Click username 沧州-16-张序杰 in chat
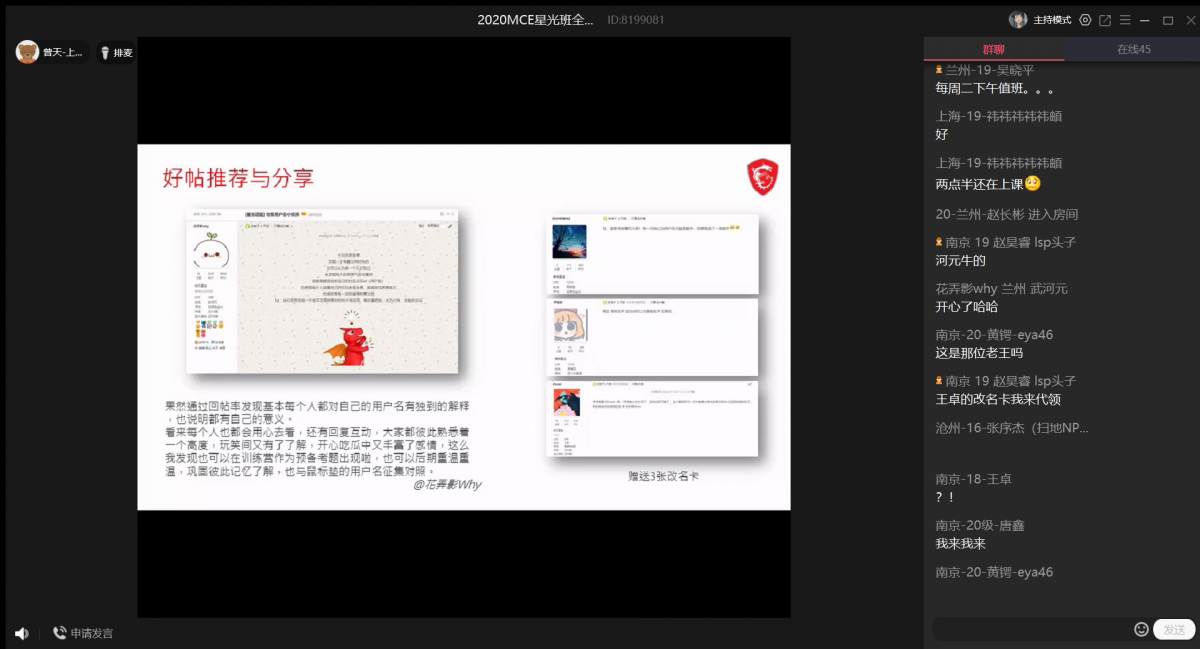 (1011, 427)
